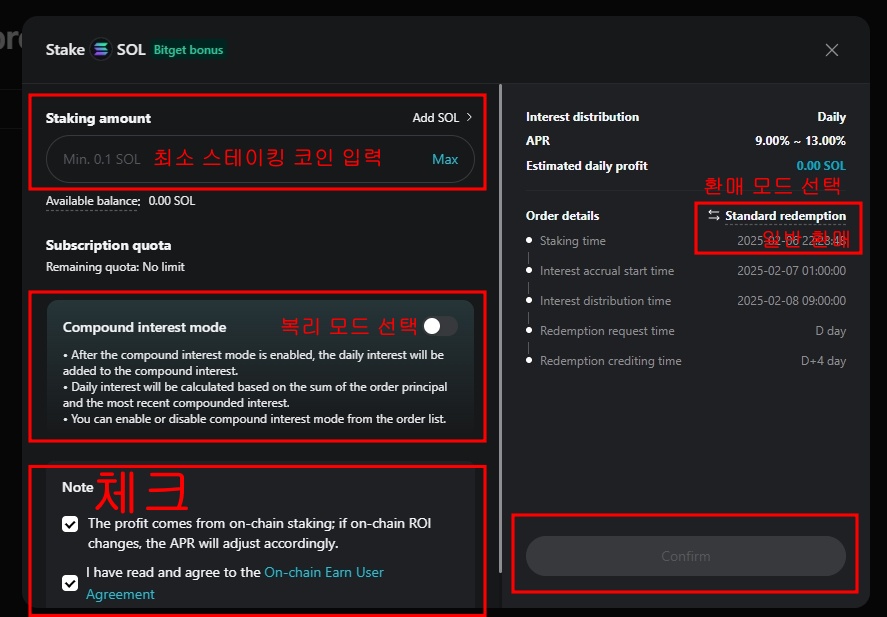This screenshot has width=887, height=617.
Task: Click the SOL coin icon in header
Action: pyautogui.click(x=101, y=50)
